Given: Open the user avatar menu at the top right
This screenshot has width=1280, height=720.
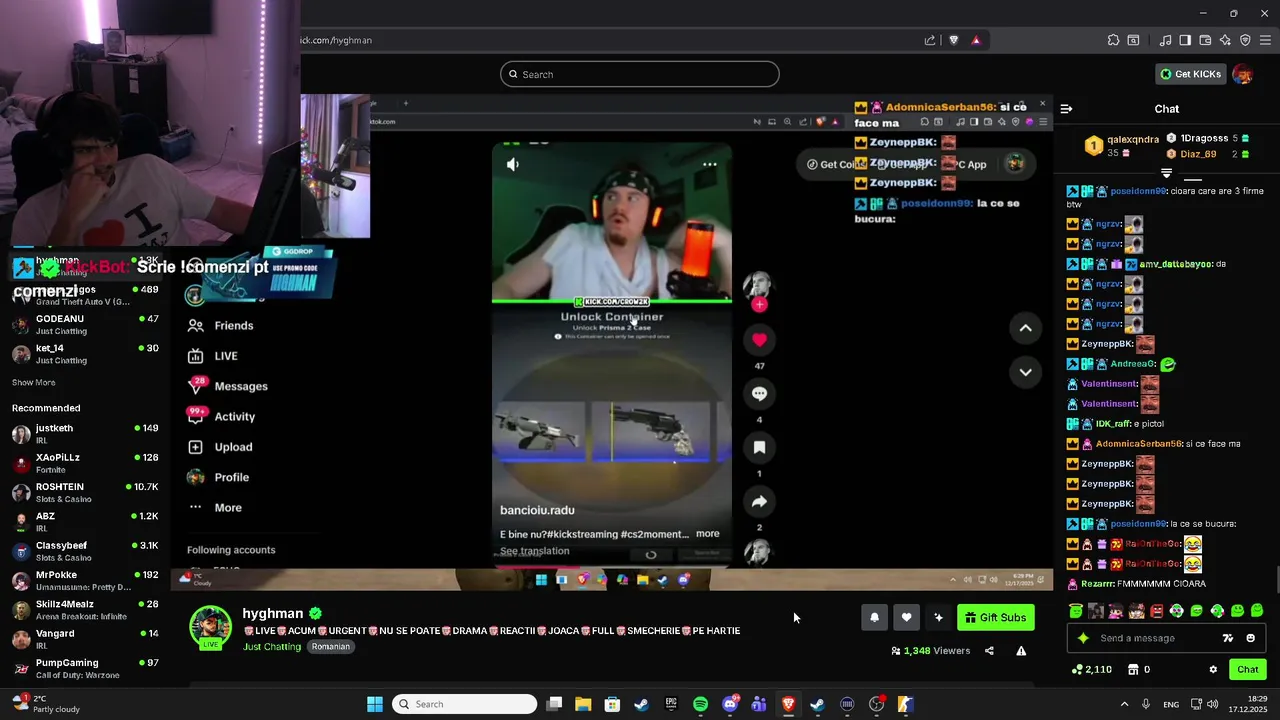Looking at the screenshot, I should pos(1243,74).
